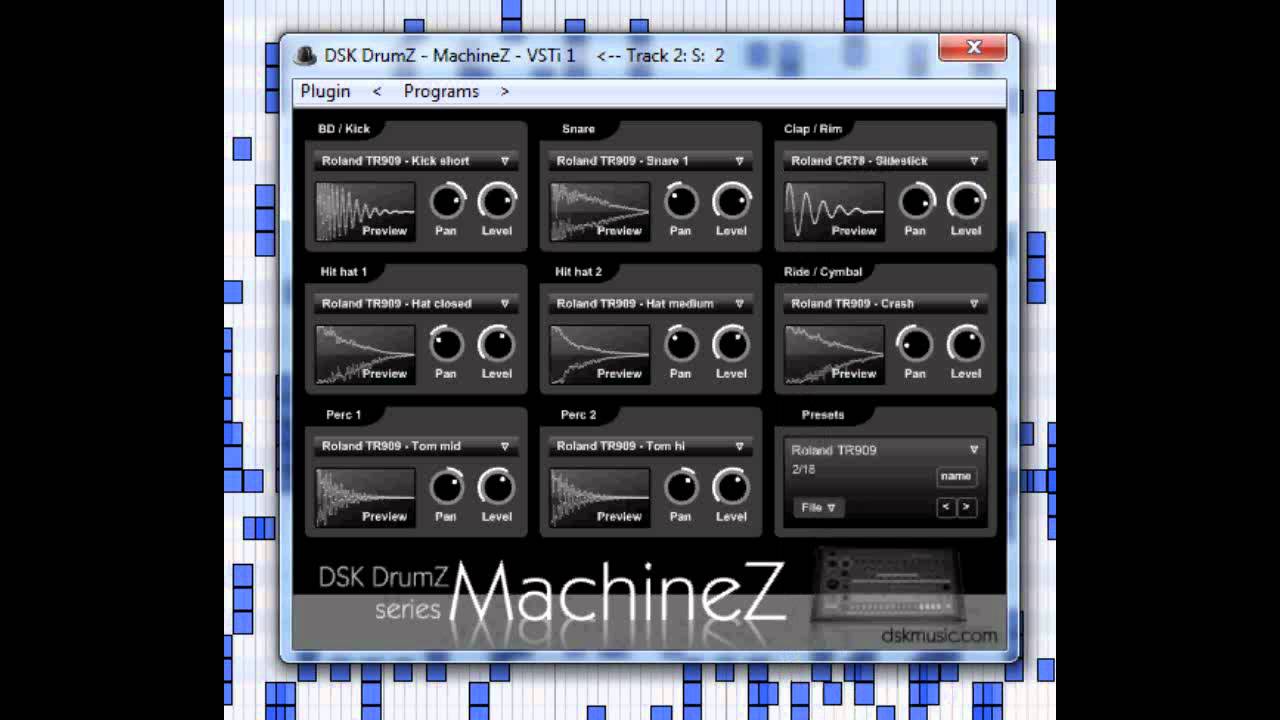Open the Roland TR909 - Snare 1 dropdown
1280x720 pixels.
pos(650,161)
